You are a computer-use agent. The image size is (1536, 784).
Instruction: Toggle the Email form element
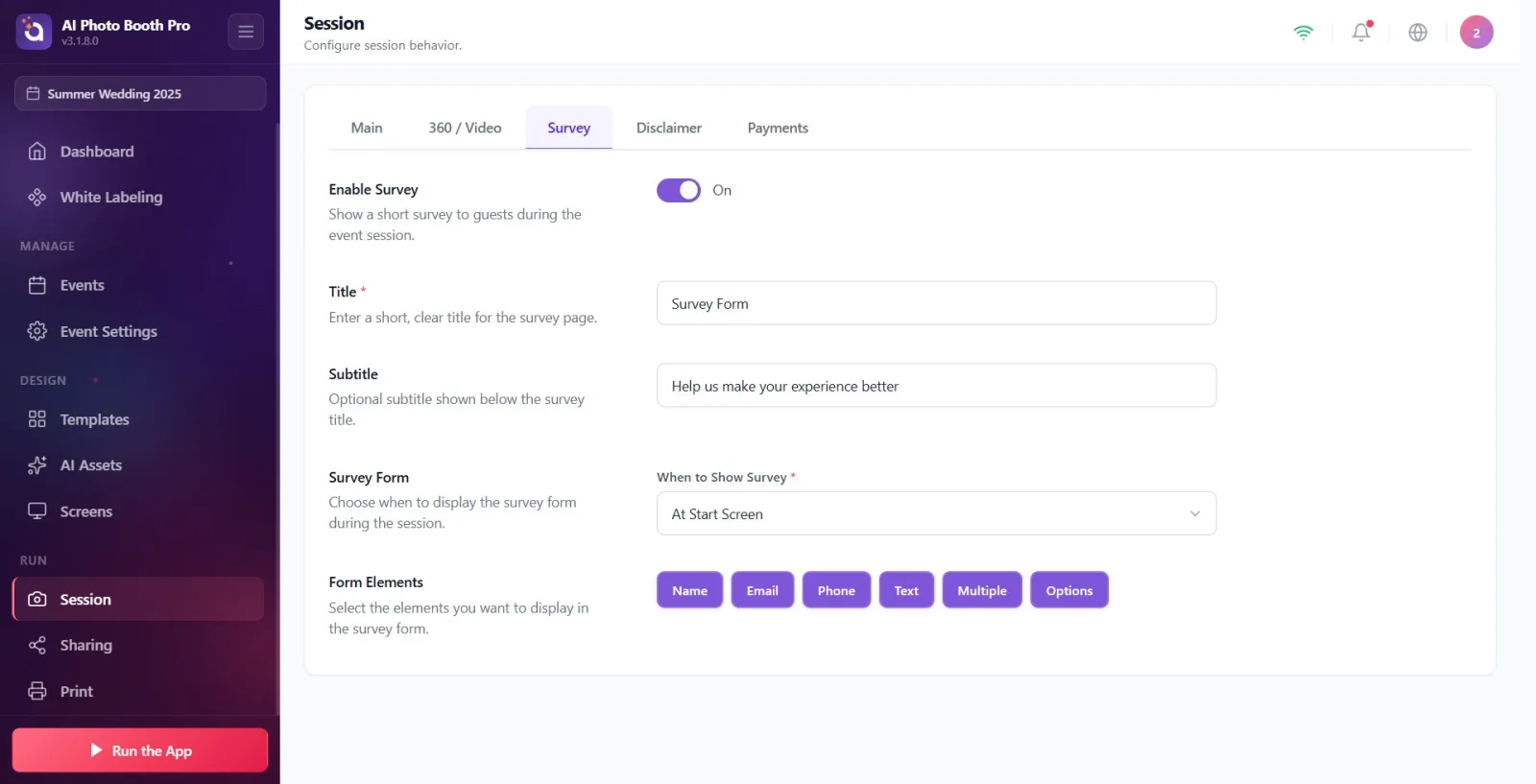click(x=762, y=590)
